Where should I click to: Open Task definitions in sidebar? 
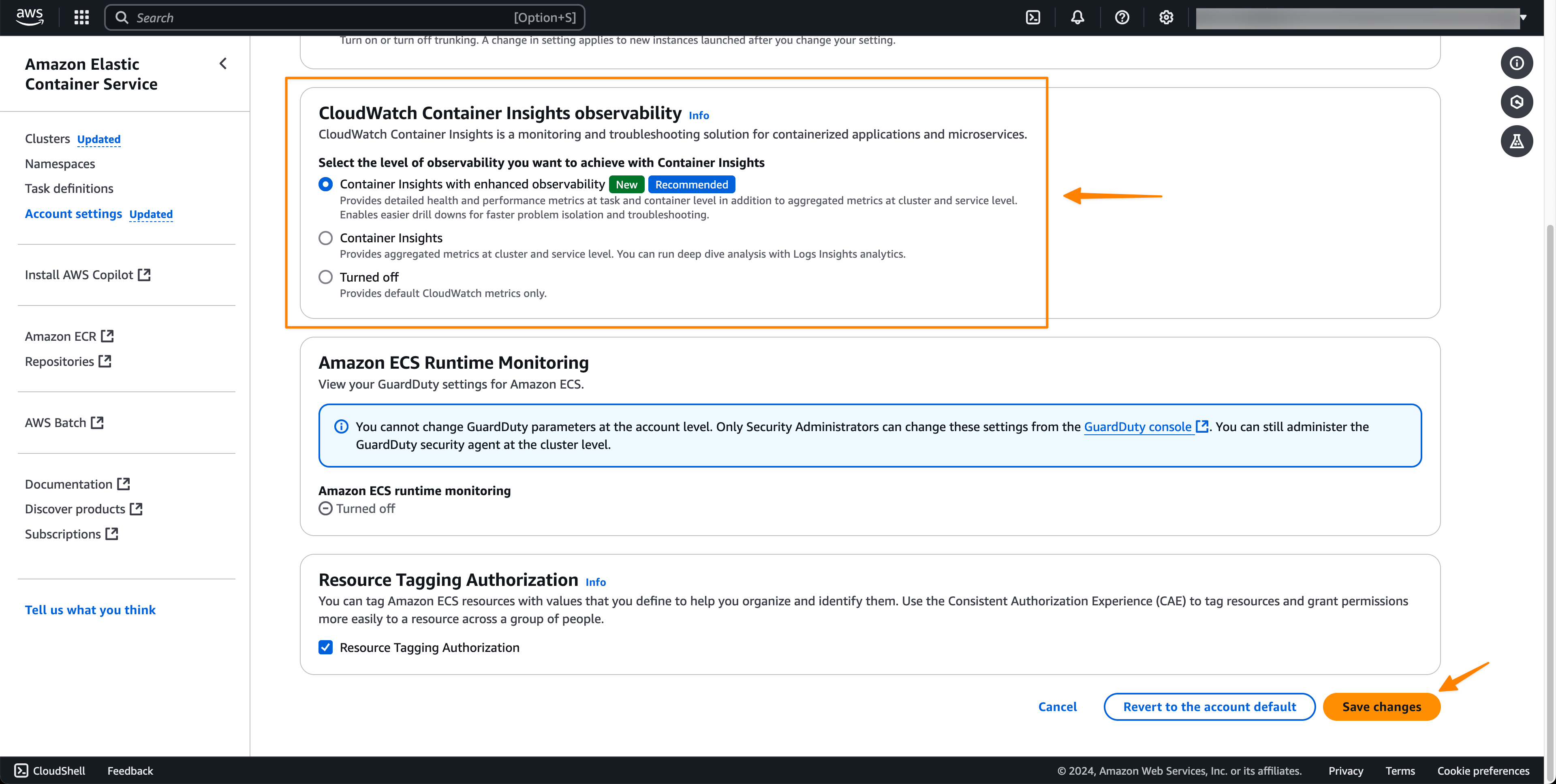(x=69, y=188)
